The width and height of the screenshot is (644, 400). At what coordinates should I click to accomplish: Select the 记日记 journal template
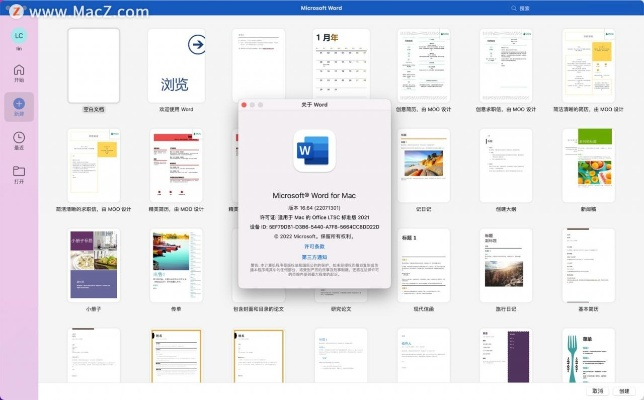coord(423,166)
